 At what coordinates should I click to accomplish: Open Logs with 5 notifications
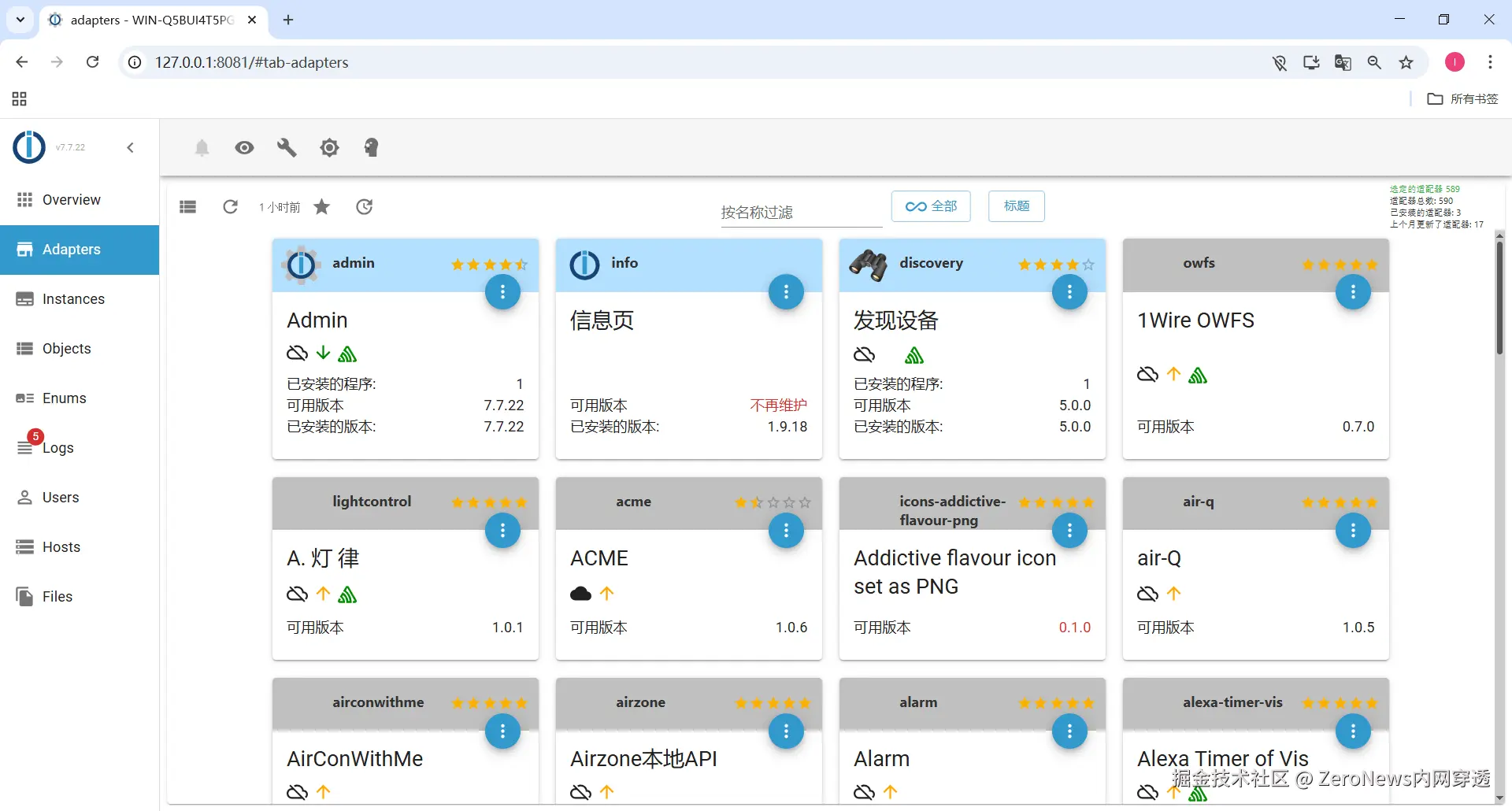tap(80, 447)
